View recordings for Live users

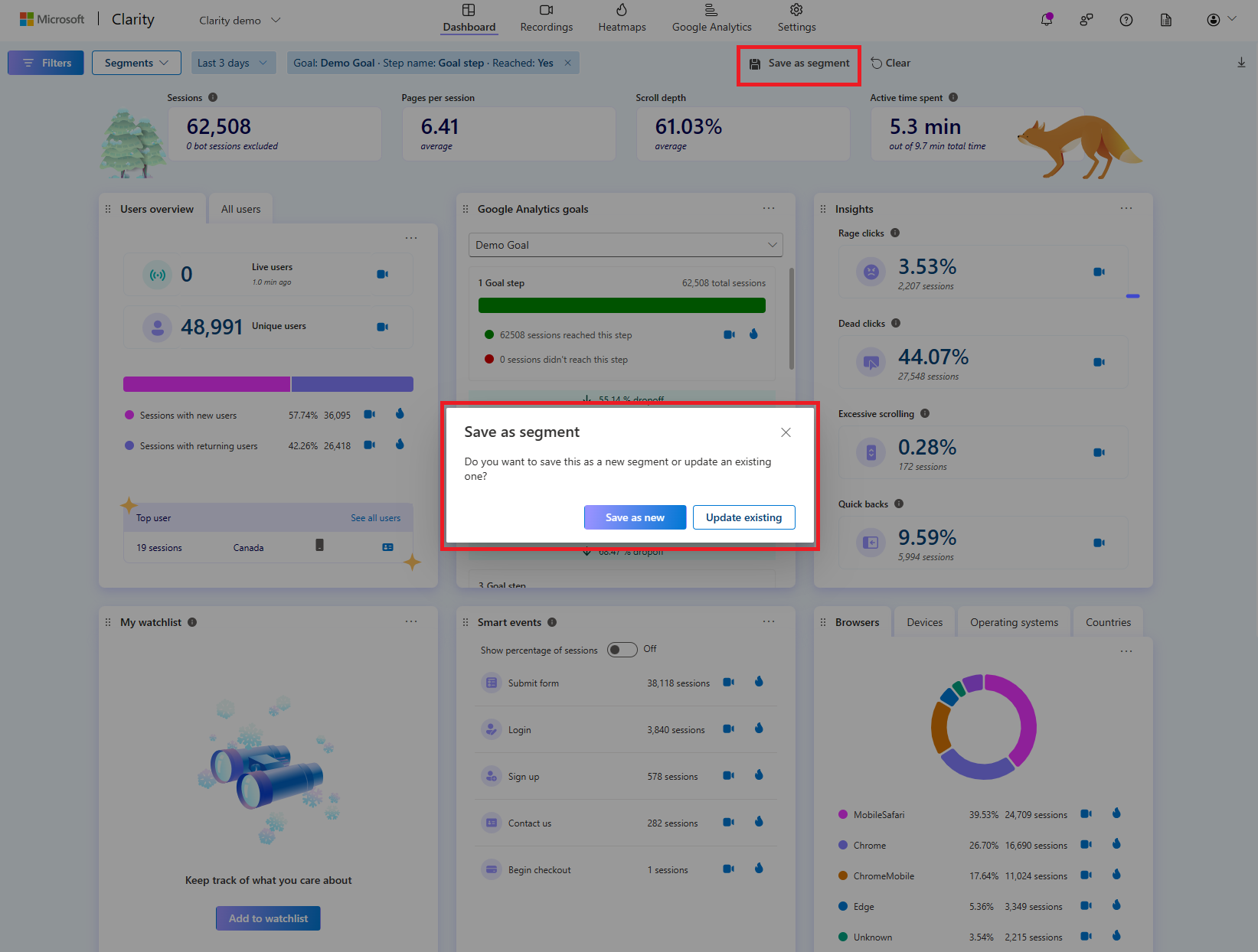383,274
